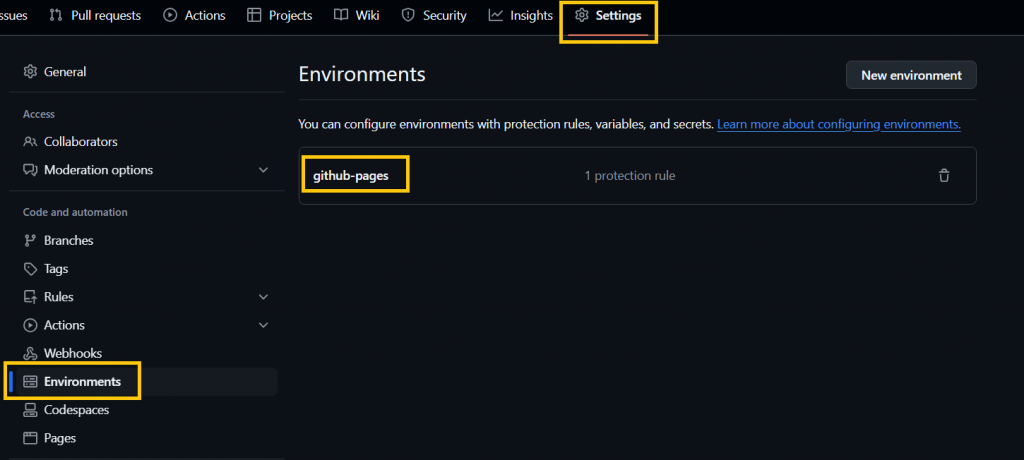The image size is (1024, 460).
Task: Click the pull request icon in top bar
Action: [x=56, y=16]
